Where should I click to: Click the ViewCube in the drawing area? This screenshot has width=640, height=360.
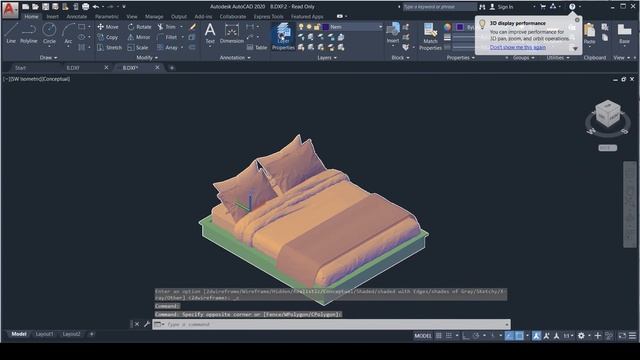click(608, 113)
